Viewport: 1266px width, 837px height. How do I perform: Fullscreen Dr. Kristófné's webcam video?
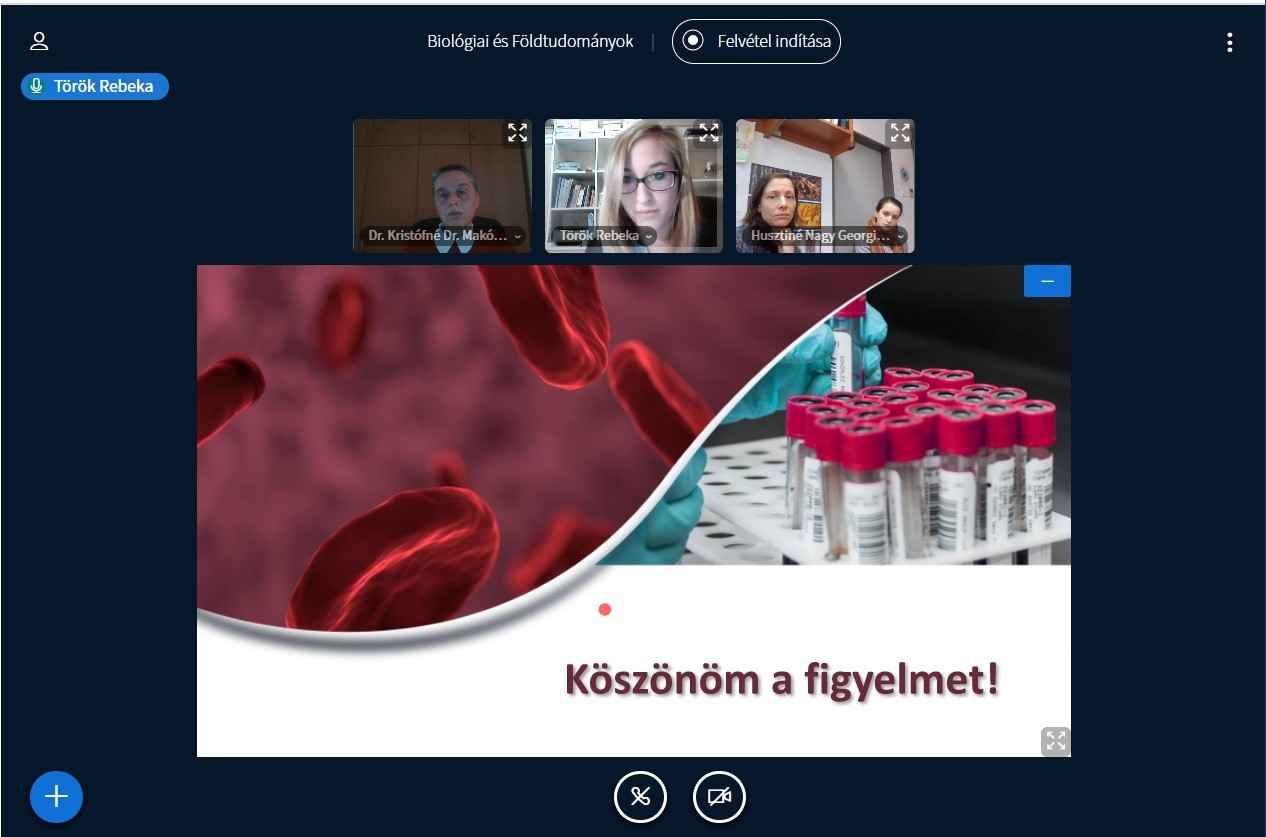tap(517, 133)
